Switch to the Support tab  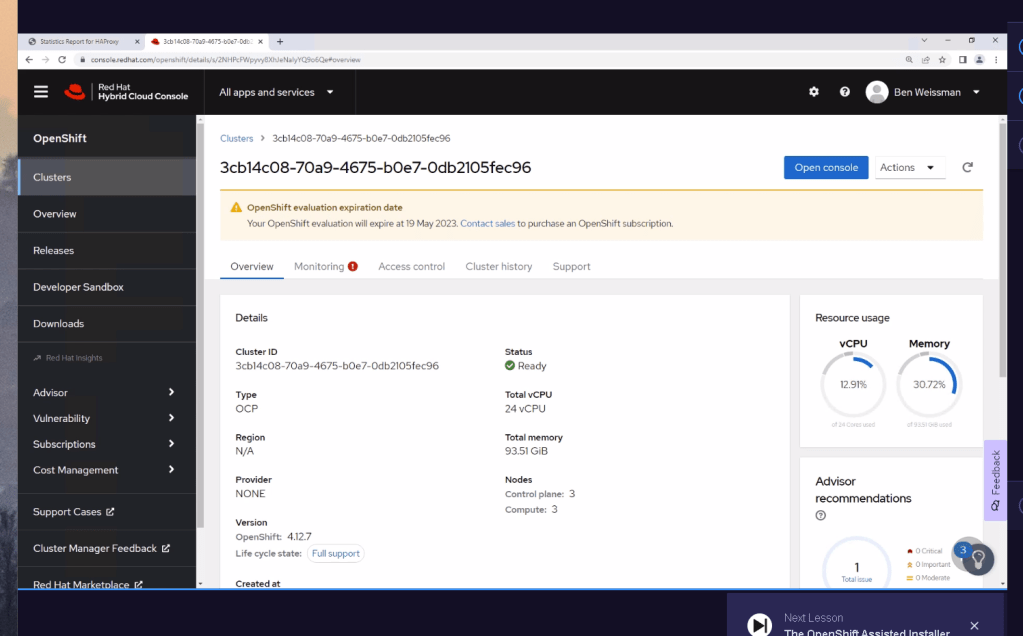point(572,266)
